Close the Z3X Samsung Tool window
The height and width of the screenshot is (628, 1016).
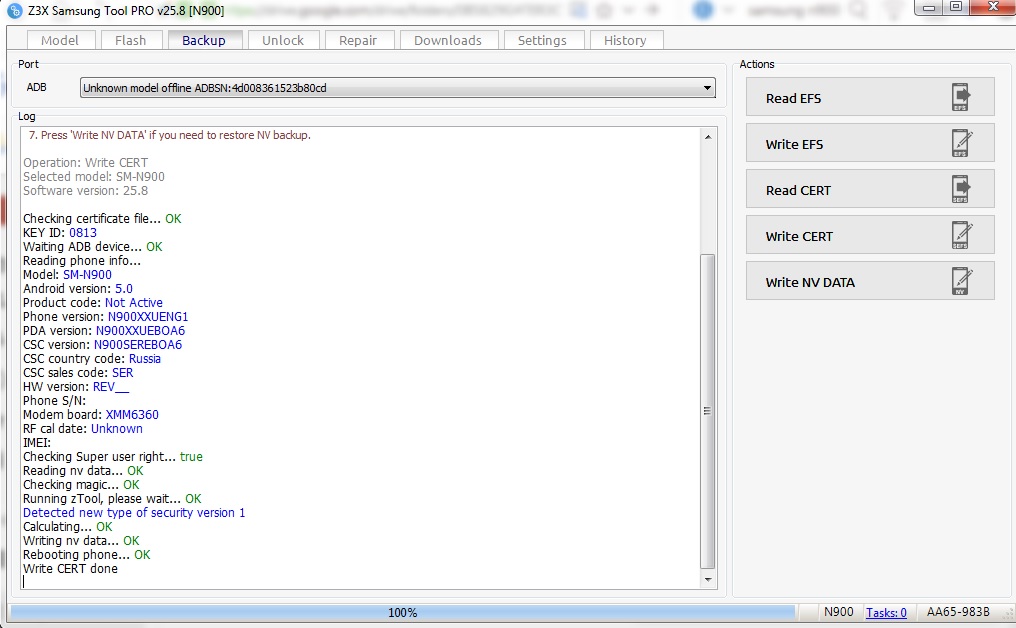(993, 7)
